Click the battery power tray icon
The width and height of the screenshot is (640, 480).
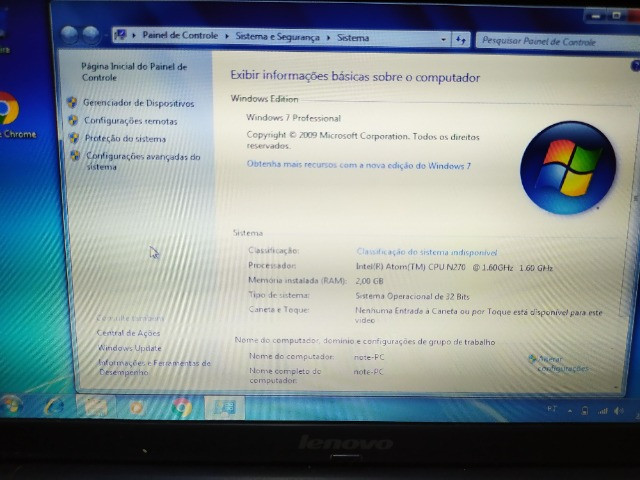point(585,411)
